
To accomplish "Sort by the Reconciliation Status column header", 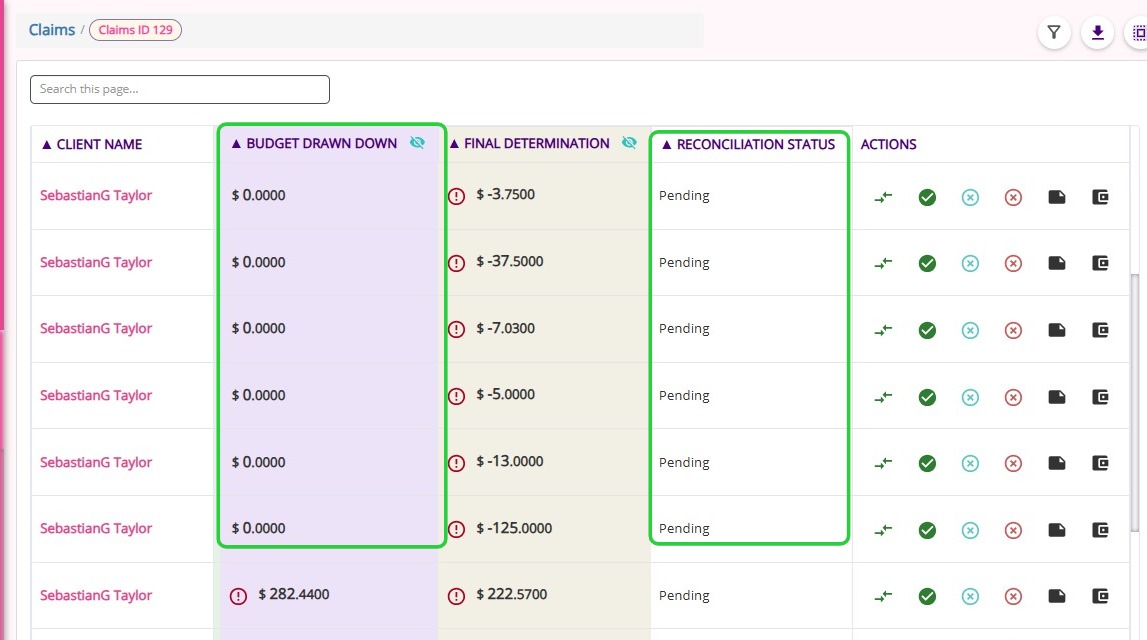I will [x=748, y=144].
